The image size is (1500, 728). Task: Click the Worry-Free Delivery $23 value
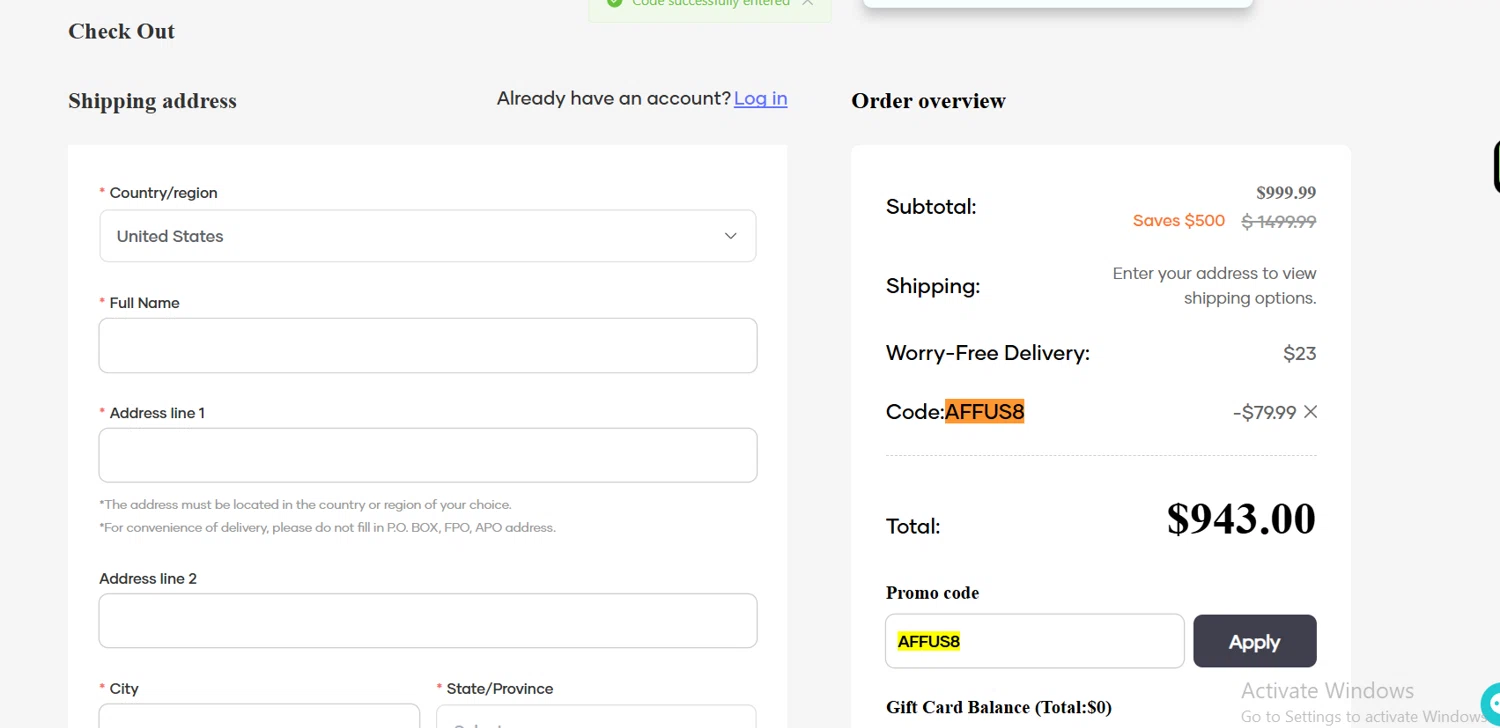click(x=1300, y=353)
